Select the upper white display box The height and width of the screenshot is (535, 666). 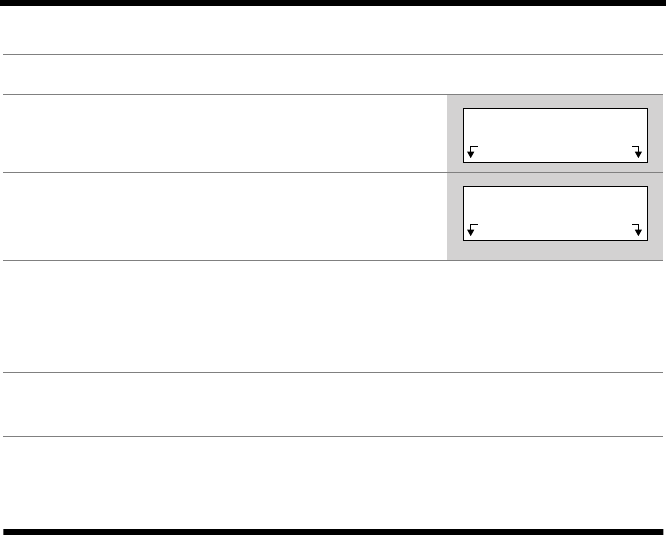click(x=554, y=125)
